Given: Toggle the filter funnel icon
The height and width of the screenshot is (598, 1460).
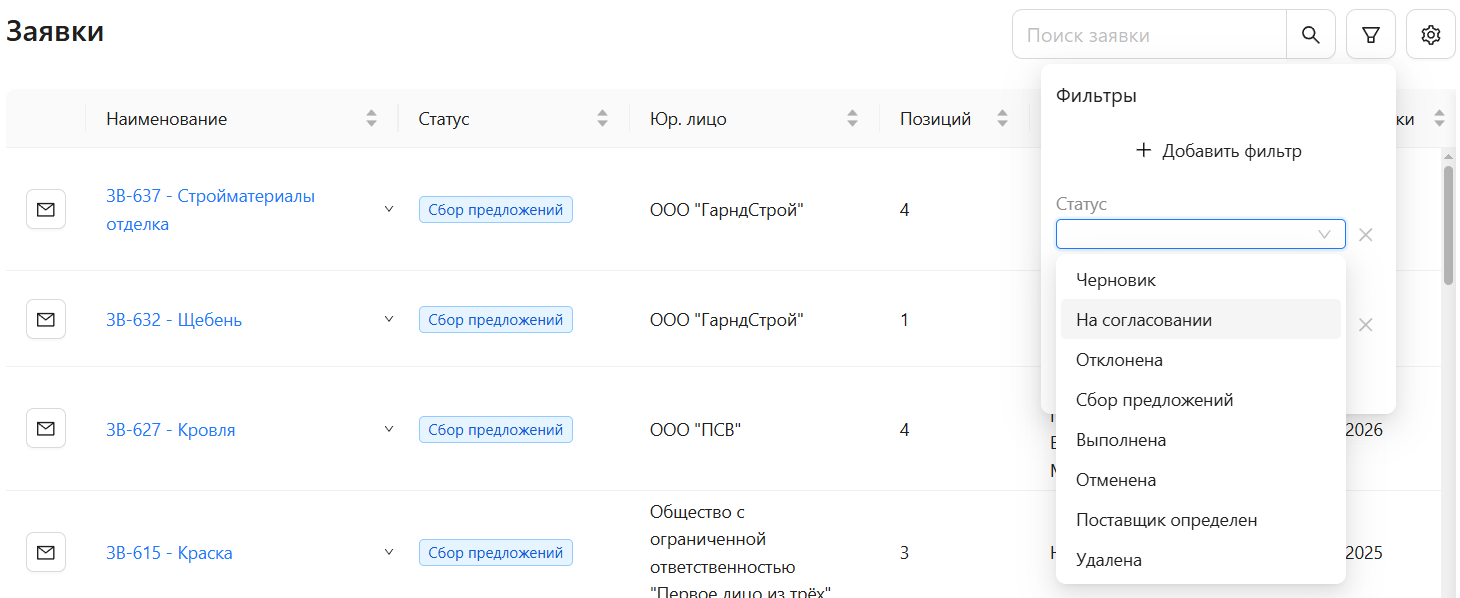Looking at the screenshot, I should click(x=1371, y=35).
